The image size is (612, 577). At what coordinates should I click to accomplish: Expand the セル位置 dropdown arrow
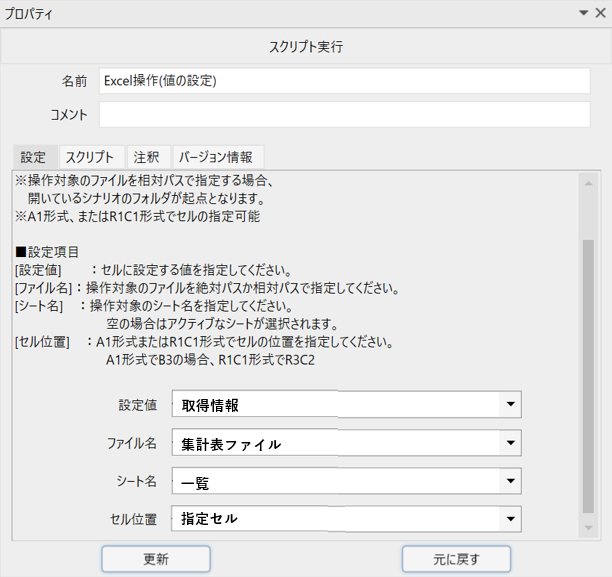(x=511, y=518)
